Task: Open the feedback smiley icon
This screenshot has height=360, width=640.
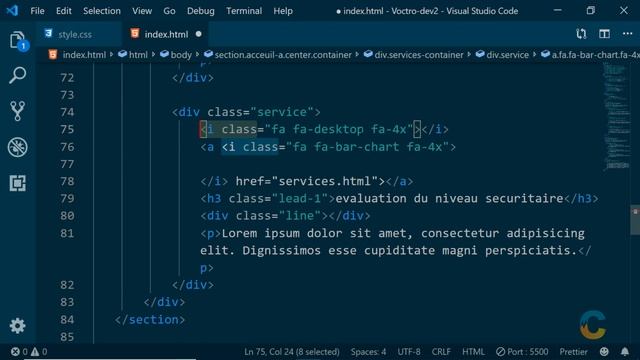Action: coord(604,352)
